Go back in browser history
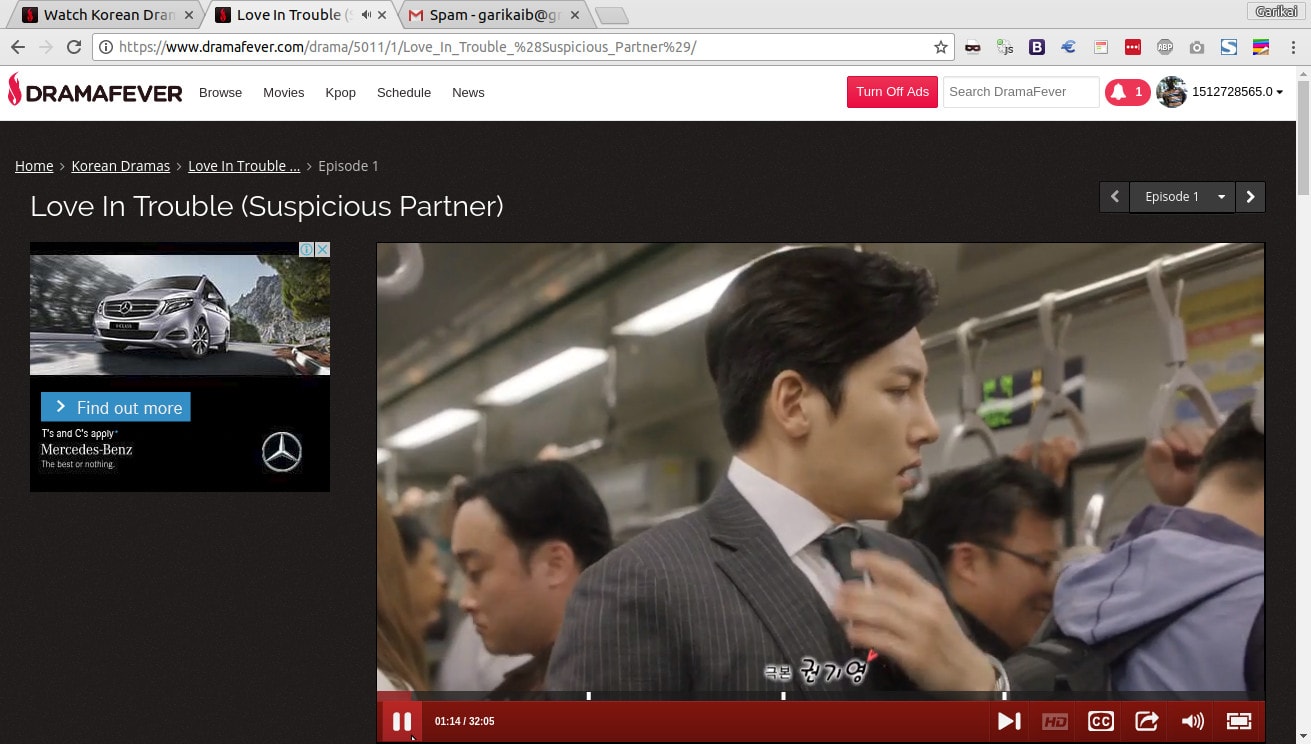The height and width of the screenshot is (744, 1311). [17, 47]
